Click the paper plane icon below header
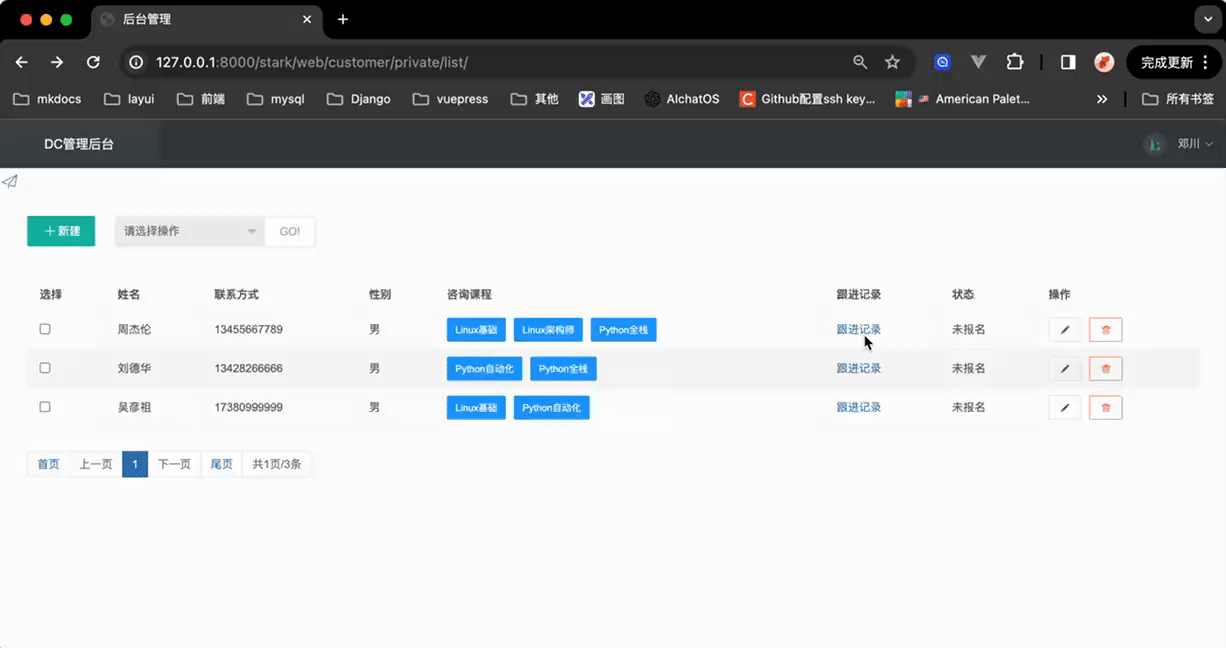The image size is (1226, 648). 10,181
